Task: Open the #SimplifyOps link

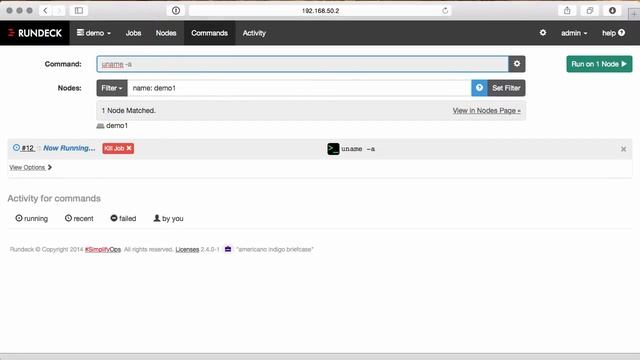Action: click(x=103, y=249)
